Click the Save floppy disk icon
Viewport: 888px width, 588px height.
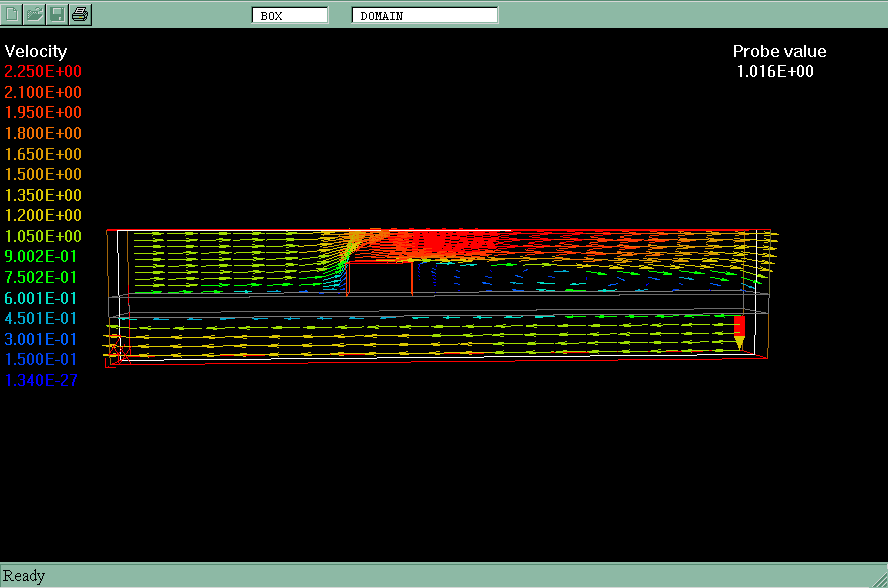click(x=57, y=14)
